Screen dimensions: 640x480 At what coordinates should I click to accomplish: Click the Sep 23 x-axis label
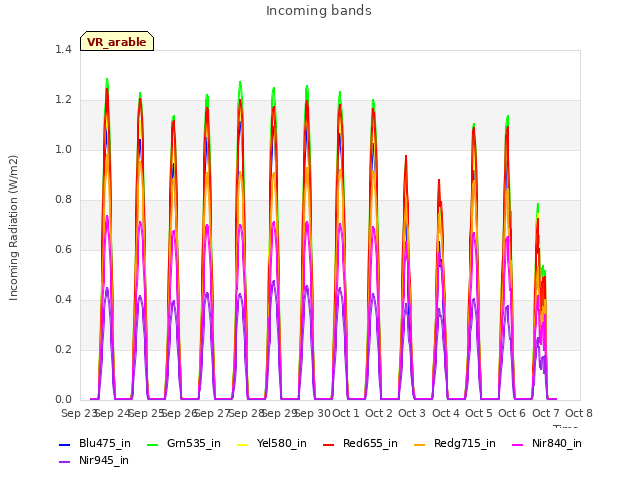point(79,413)
